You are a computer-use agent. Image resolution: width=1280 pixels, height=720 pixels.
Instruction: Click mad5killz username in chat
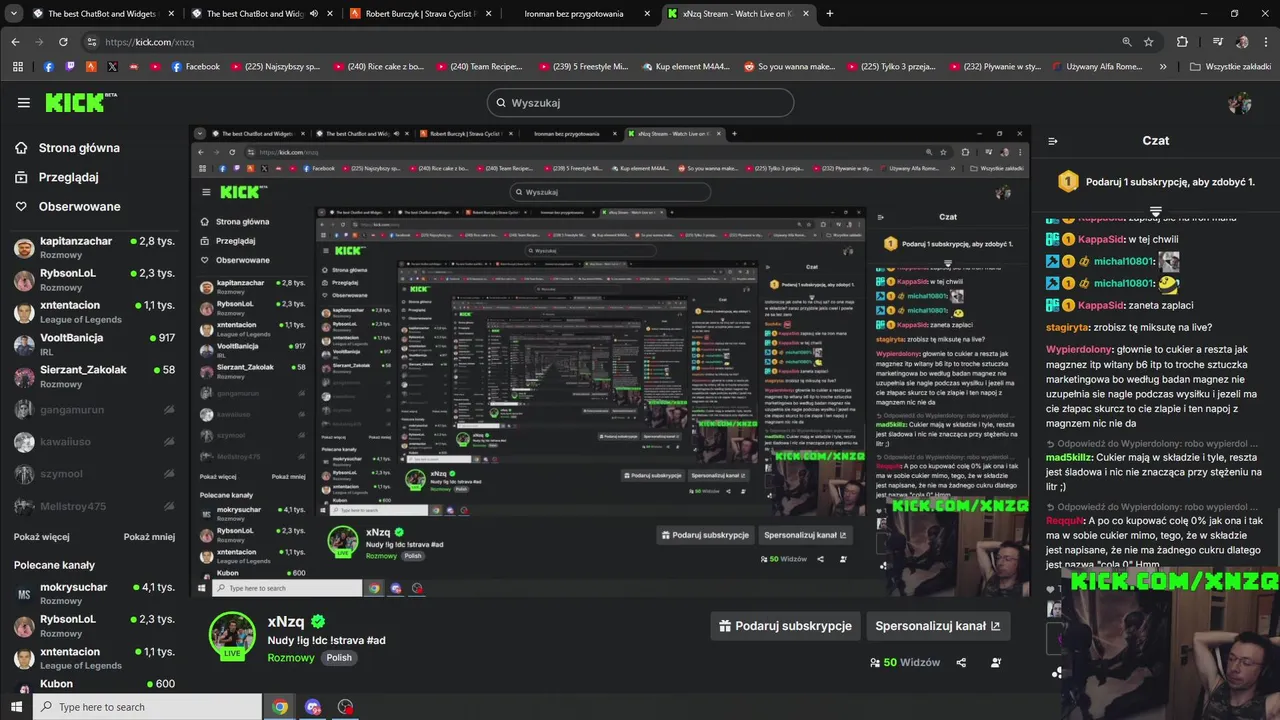click(x=1070, y=457)
